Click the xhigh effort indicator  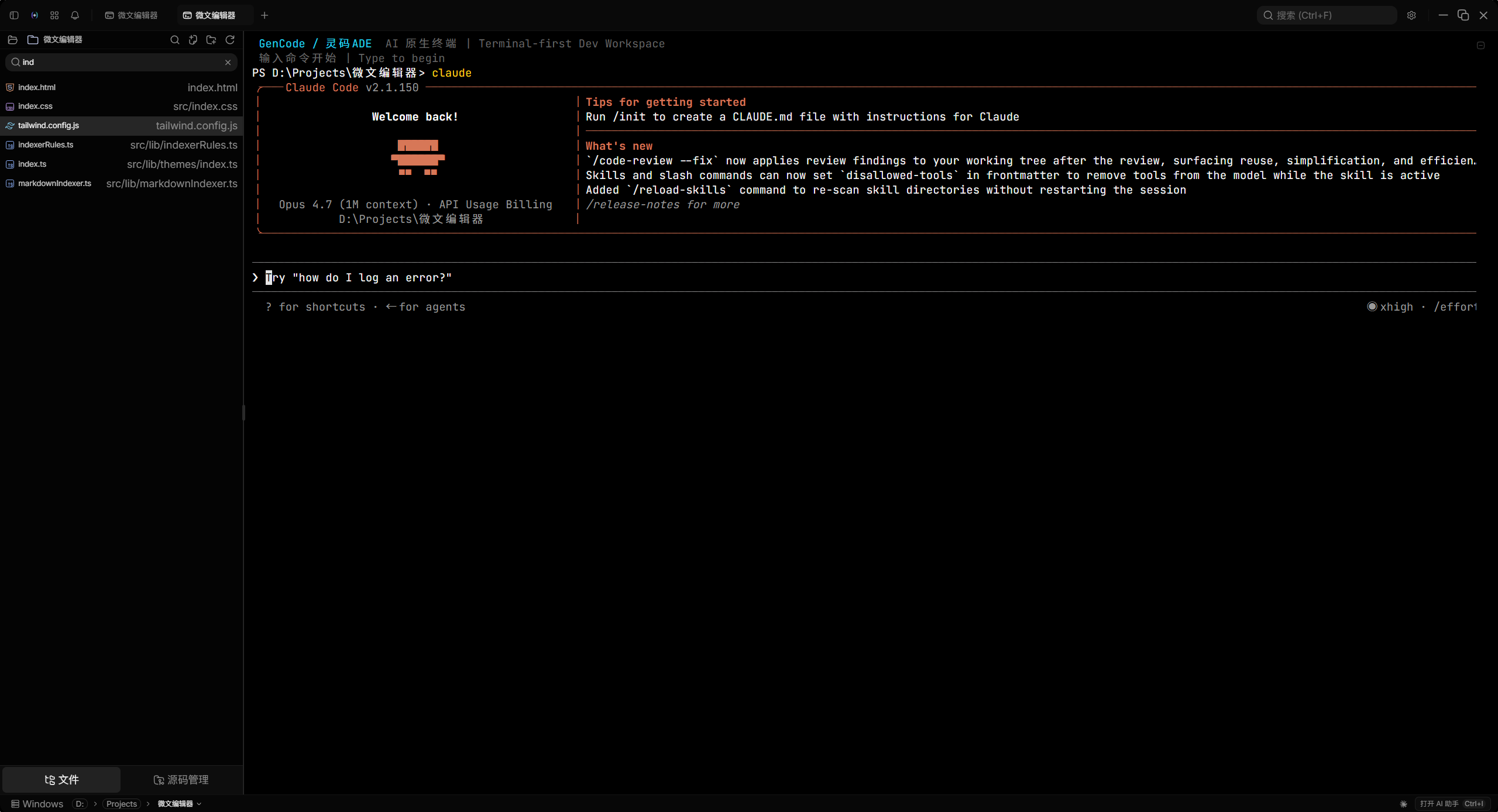click(x=1390, y=307)
